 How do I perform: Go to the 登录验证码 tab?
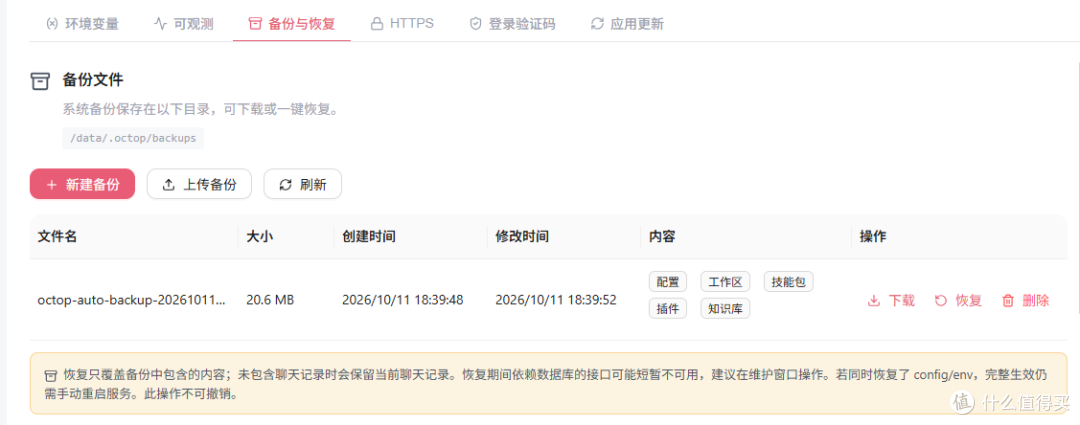(x=512, y=24)
